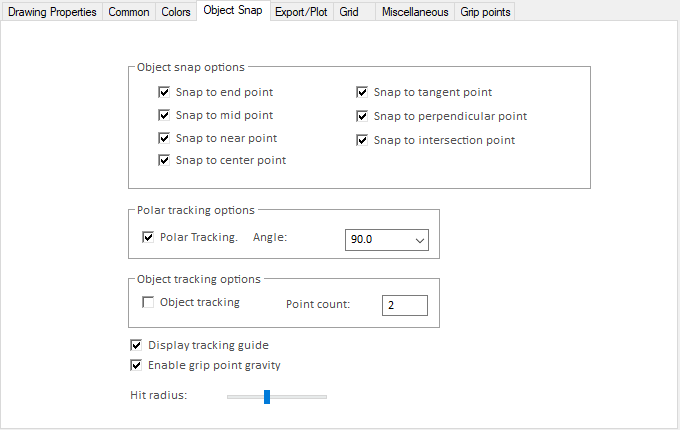The width and height of the screenshot is (680, 430).
Task: Click the Hit radius slider handle
Action: click(x=267, y=396)
